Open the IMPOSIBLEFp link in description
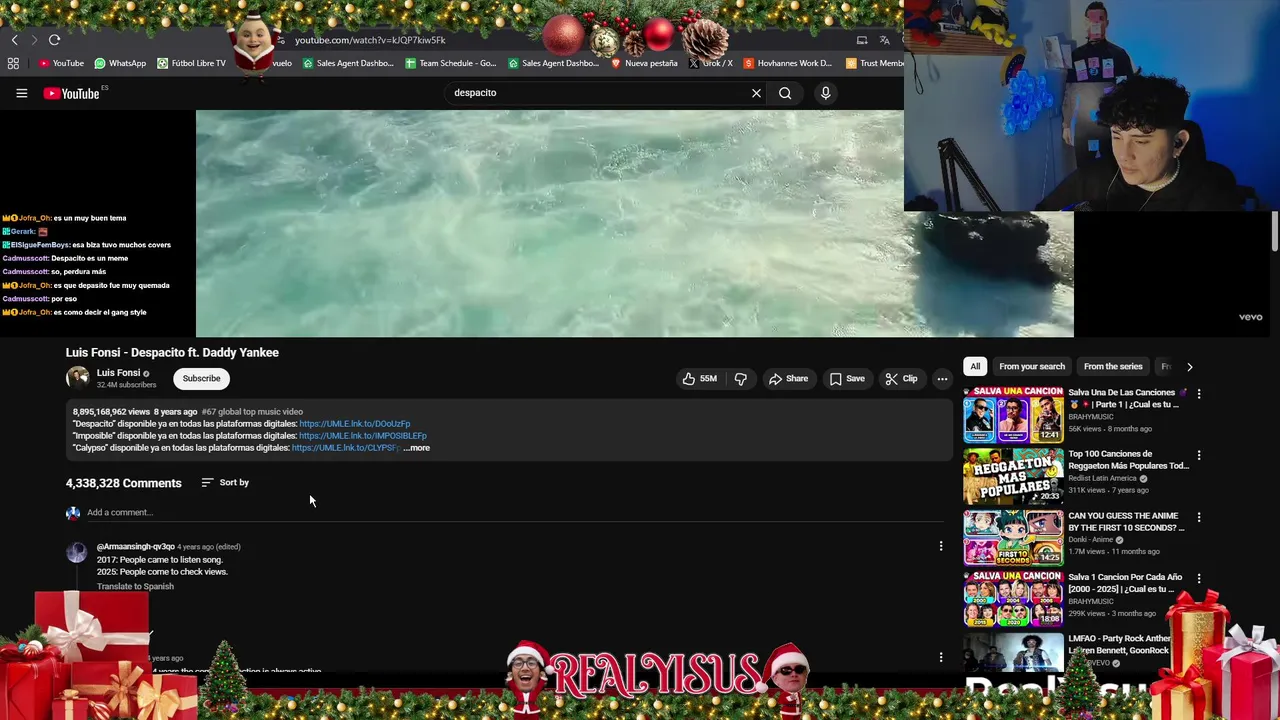Viewport: 1280px width, 720px height. (x=363, y=436)
